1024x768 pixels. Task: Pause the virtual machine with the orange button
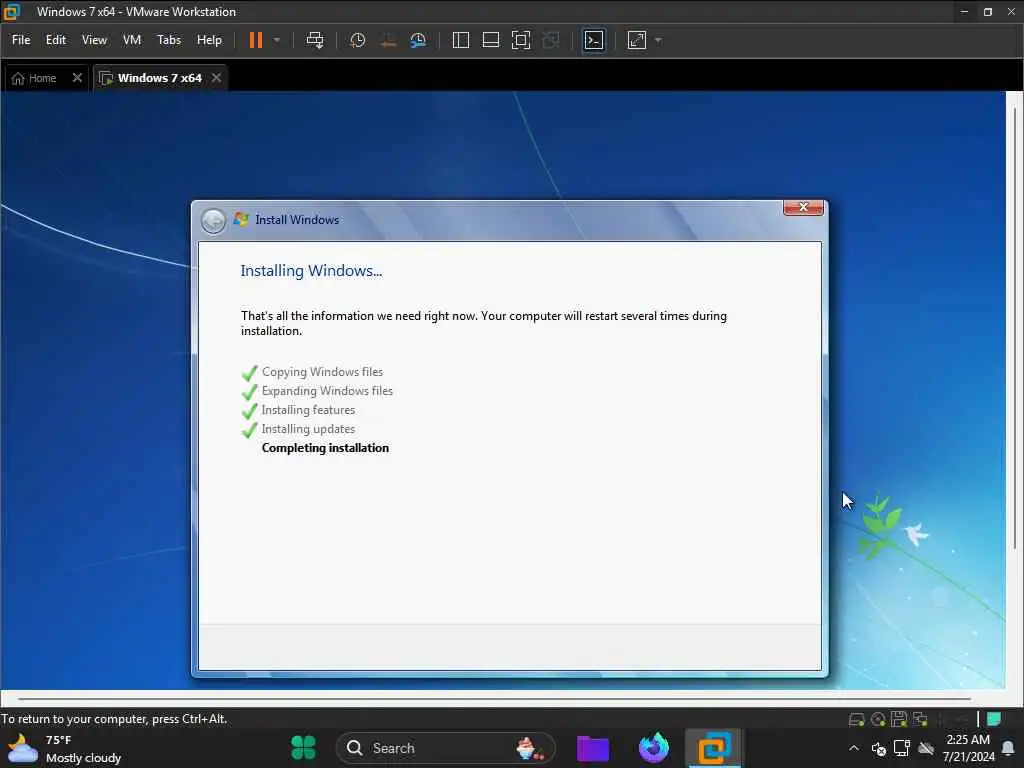[255, 40]
